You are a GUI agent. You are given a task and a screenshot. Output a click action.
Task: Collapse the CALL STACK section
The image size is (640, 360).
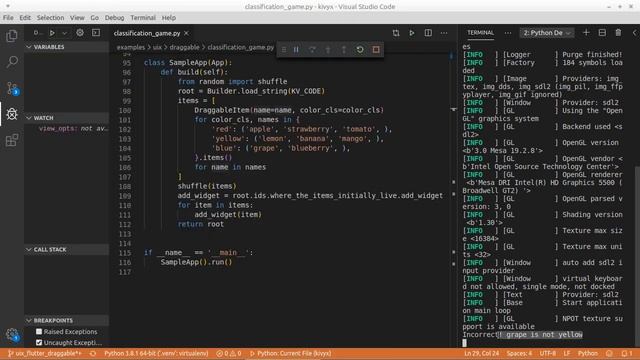67,249
